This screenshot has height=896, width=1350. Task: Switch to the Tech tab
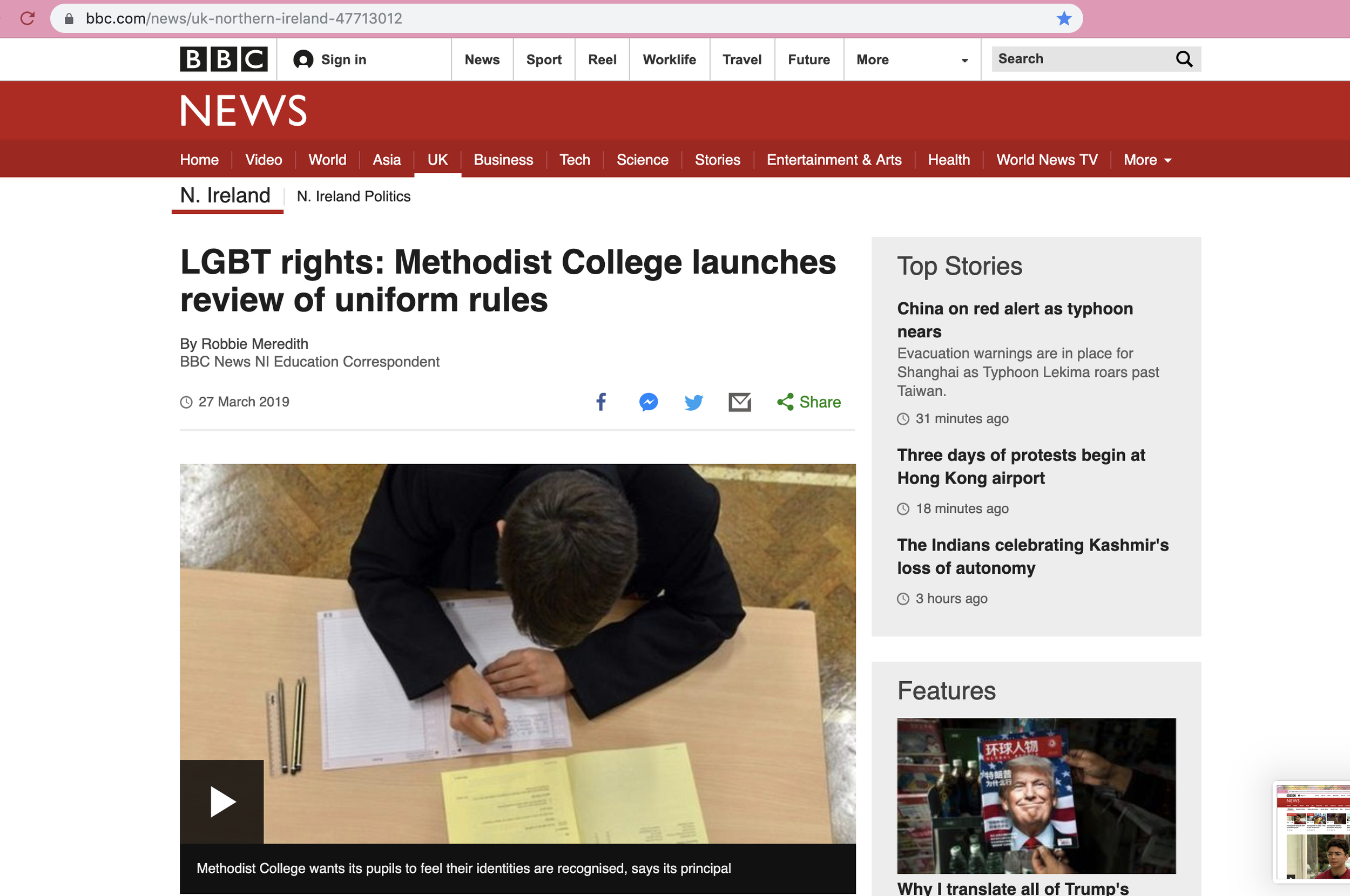pyautogui.click(x=575, y=160)
